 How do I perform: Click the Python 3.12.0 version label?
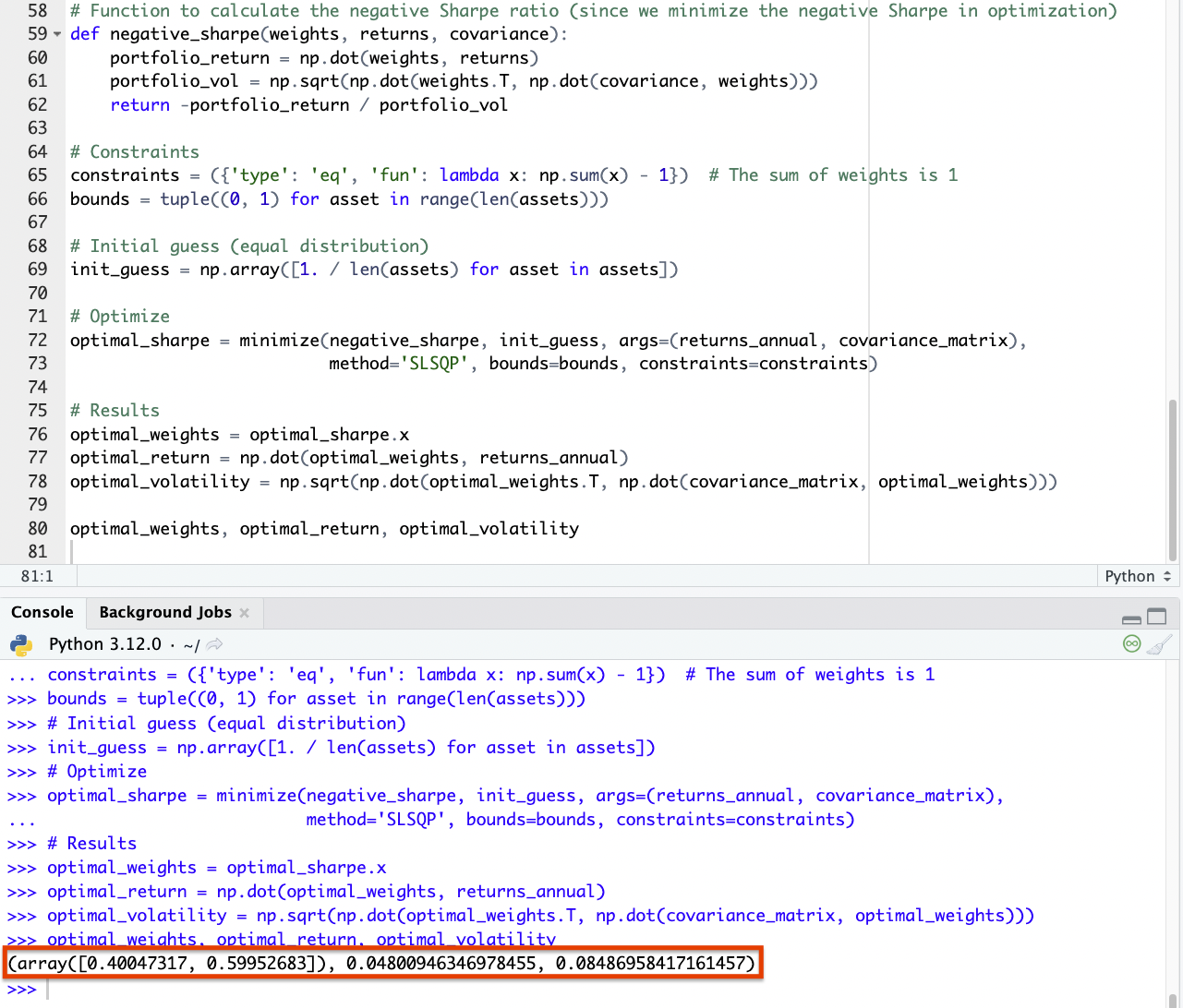(x=104, y=644)
